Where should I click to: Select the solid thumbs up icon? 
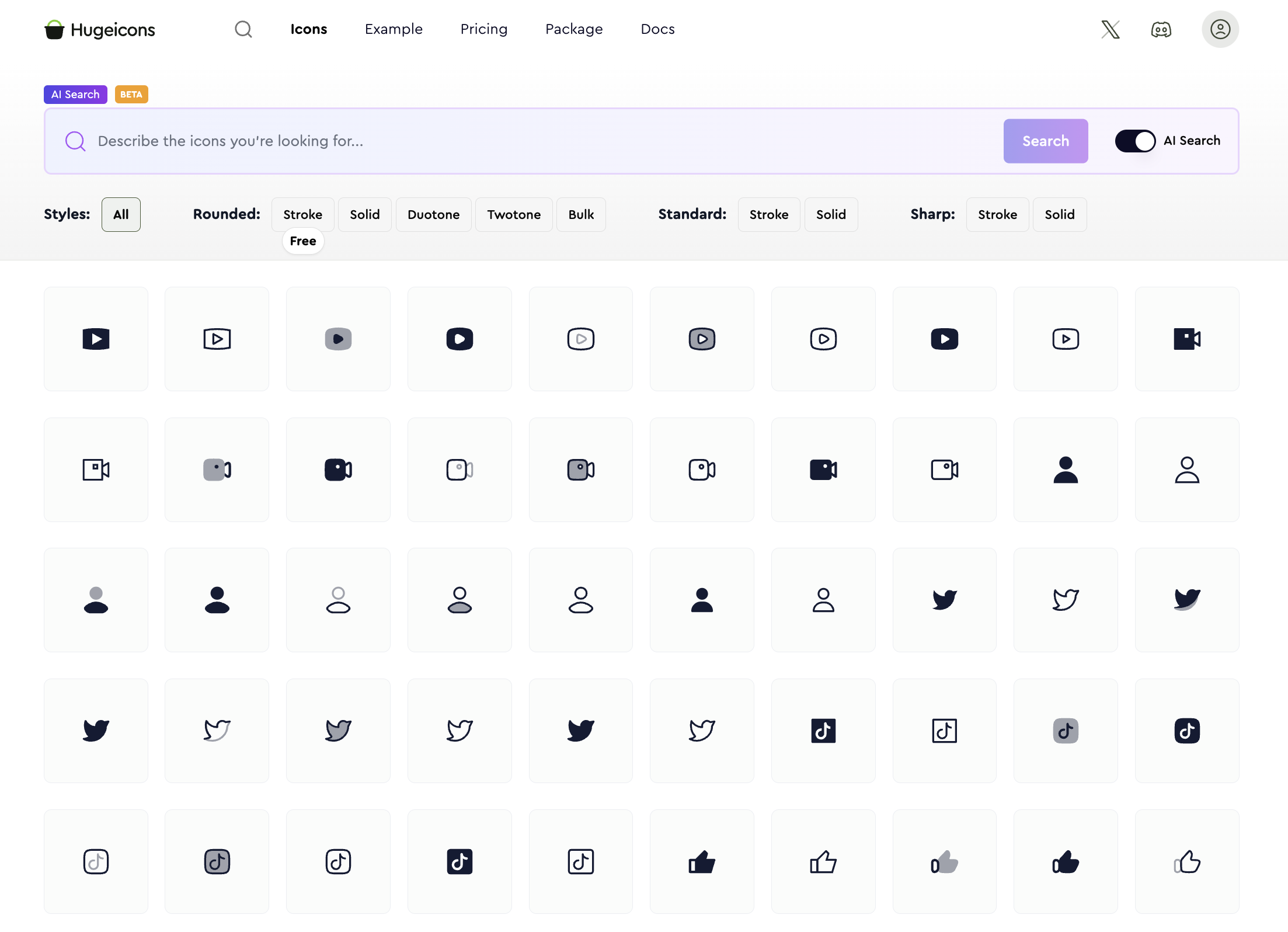pyautogui.click(x=702, y=861)
